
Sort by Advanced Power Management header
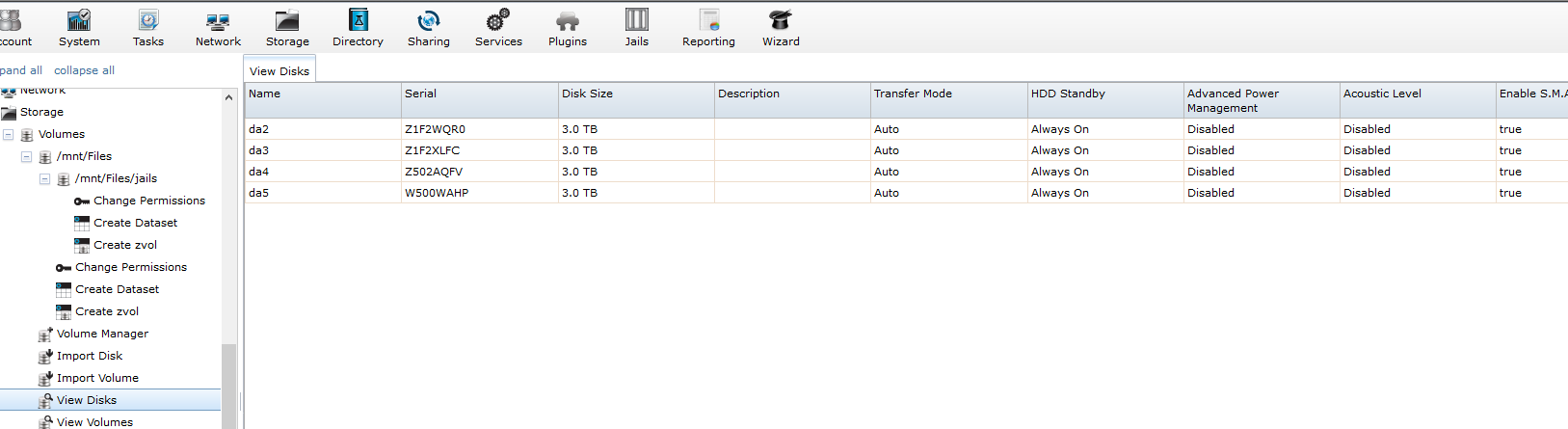tap(1262, 100)
